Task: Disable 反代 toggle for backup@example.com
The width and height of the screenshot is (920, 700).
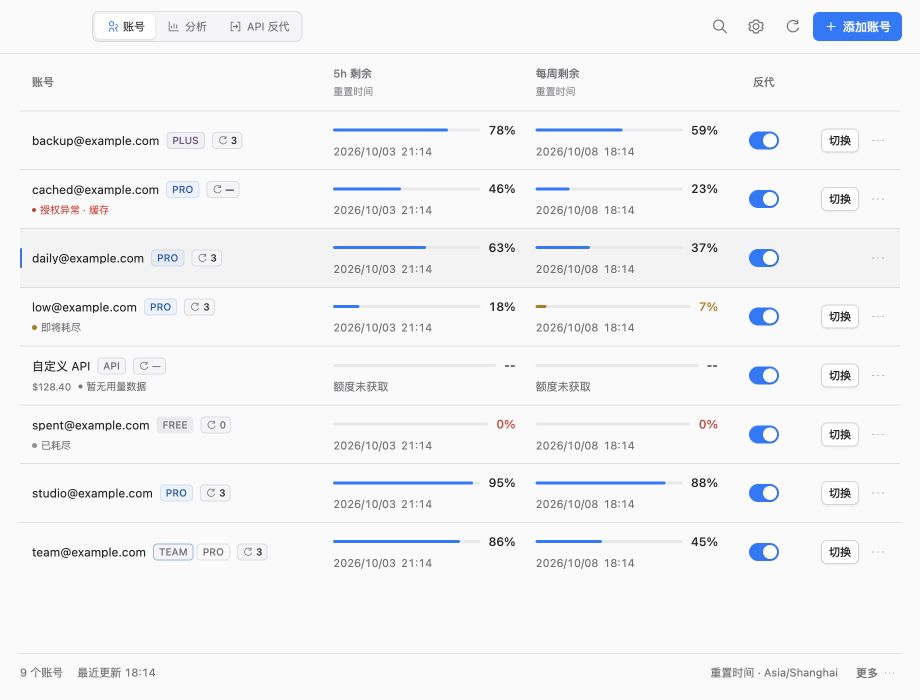Action: (763, 140)
